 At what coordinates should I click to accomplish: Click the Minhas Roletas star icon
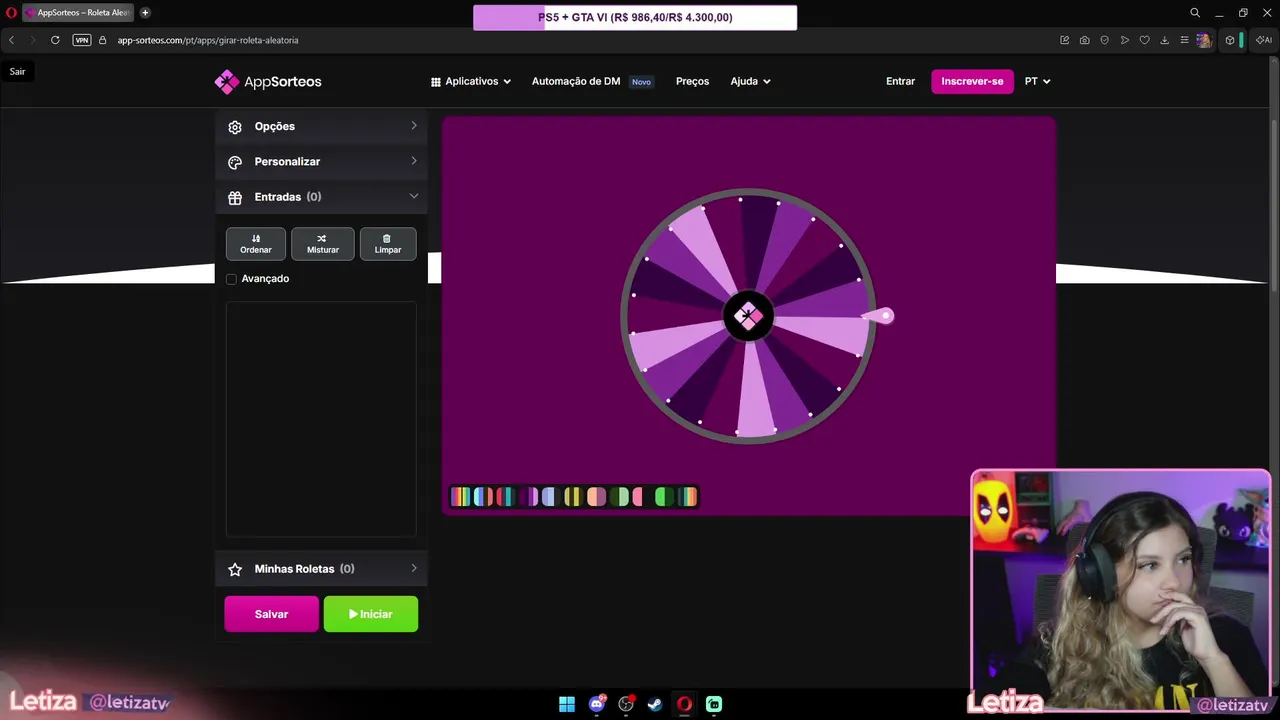coord(235,569)
